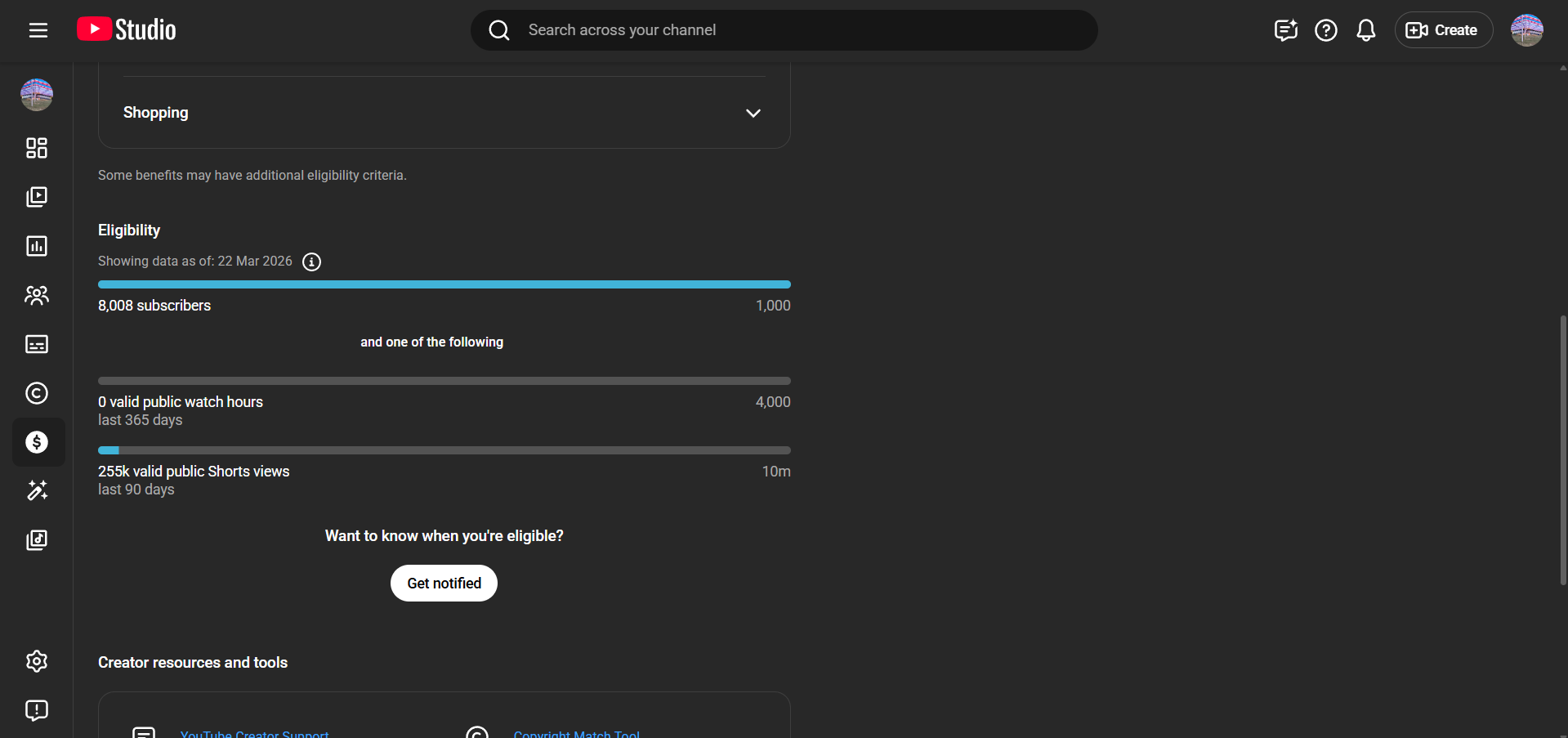Open the Audio library icon
The width and height of the screenshot is (1568, 738).
click(37, 539)
